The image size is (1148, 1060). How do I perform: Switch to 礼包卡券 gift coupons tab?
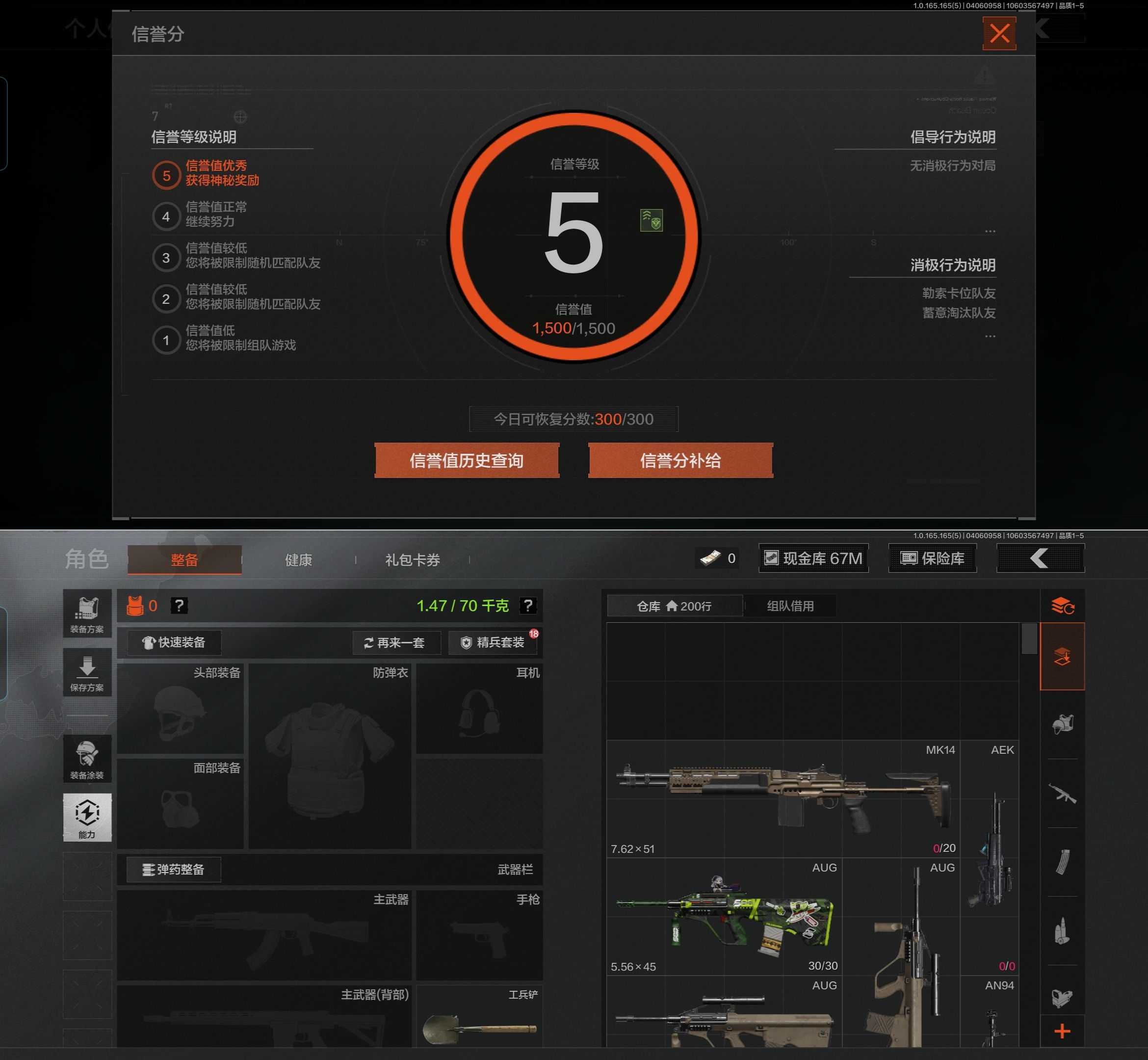point(412,560)
